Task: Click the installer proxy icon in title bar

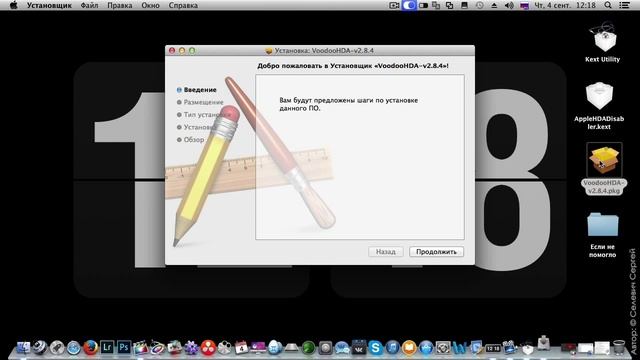Action: coord(269,51)
